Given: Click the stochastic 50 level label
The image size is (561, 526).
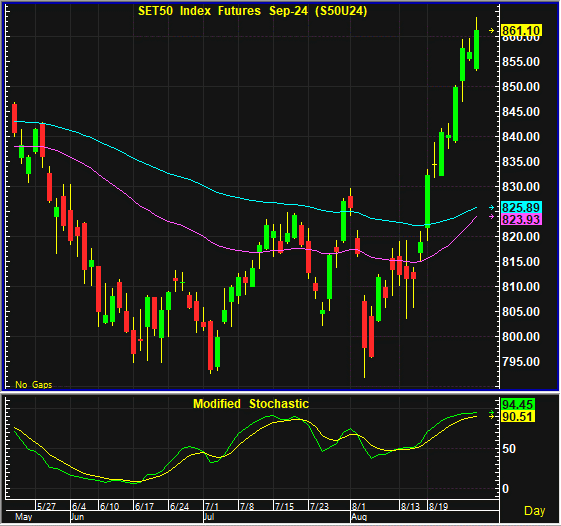Looking at the screenshot, I should point(509,449).
